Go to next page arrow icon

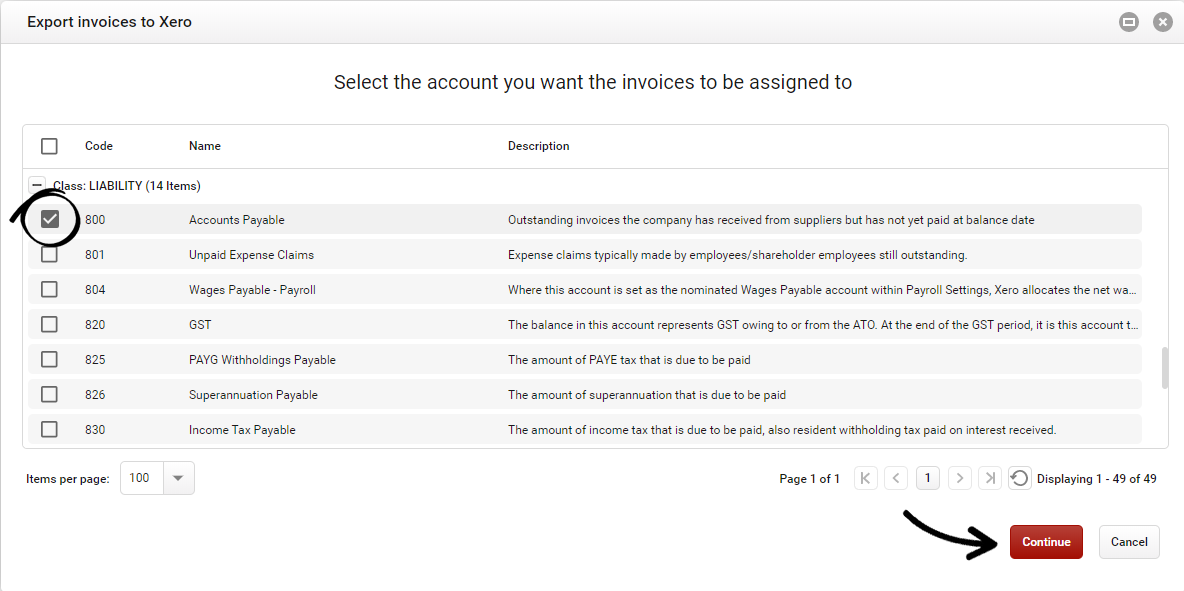[x=960, y=479]
